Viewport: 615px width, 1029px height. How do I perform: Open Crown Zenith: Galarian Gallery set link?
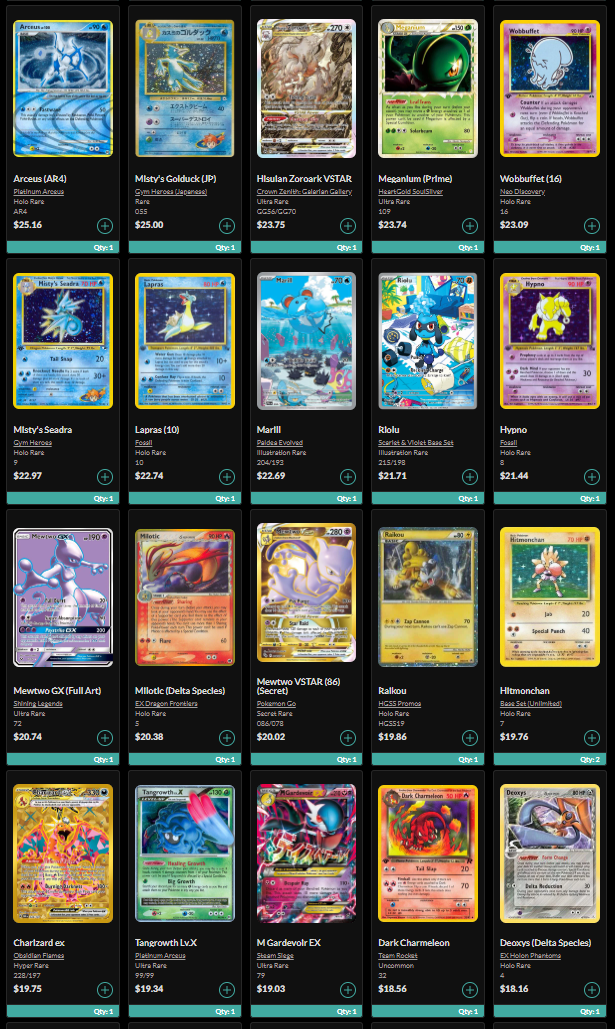[304, 192]
